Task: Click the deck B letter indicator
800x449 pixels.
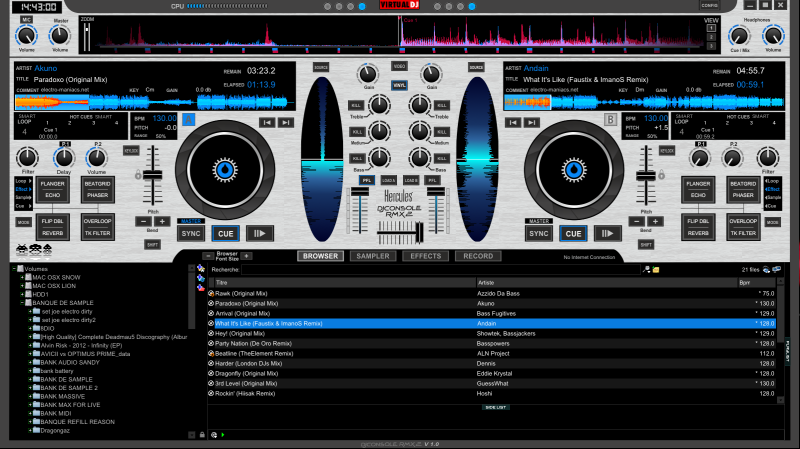Action: [x=610, y=120]
